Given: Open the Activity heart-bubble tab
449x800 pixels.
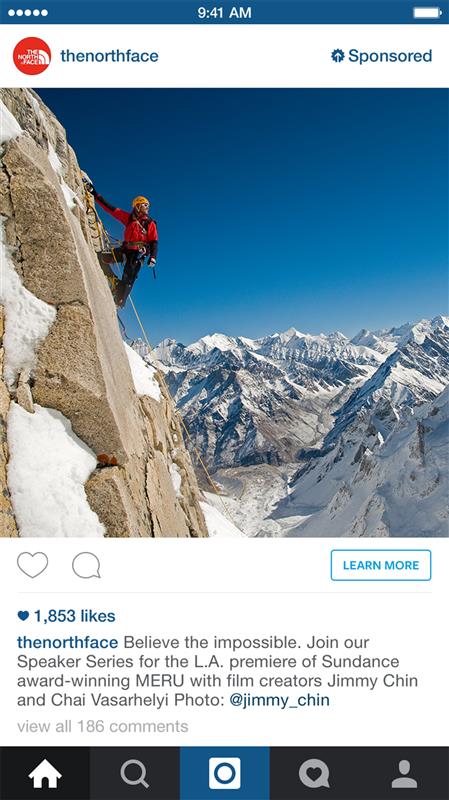Looking at the screenshot, I should tap(314, 773).
